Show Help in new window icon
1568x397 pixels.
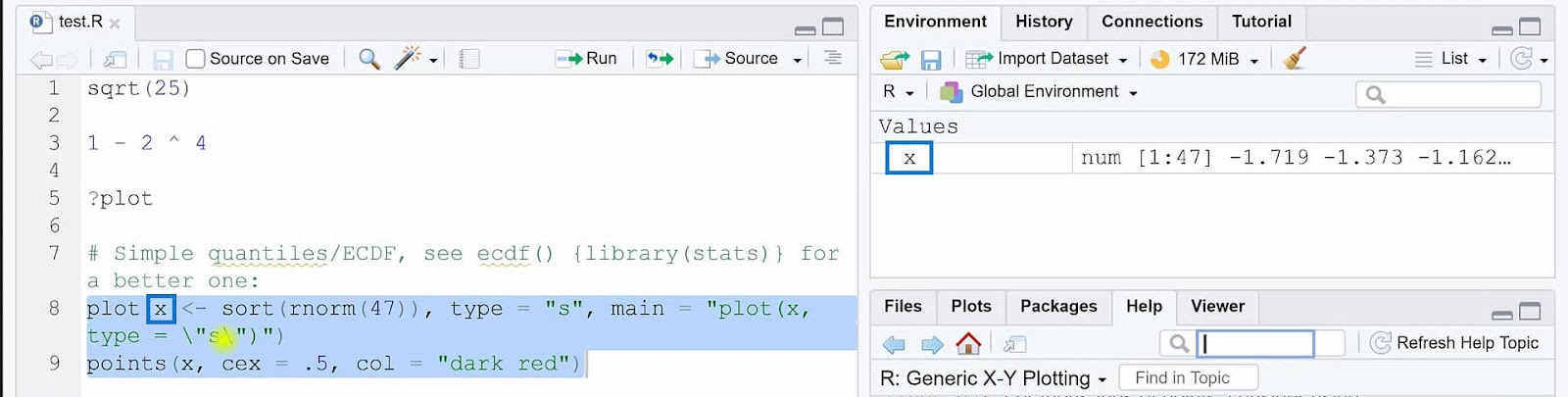[x=1015, y=344]
